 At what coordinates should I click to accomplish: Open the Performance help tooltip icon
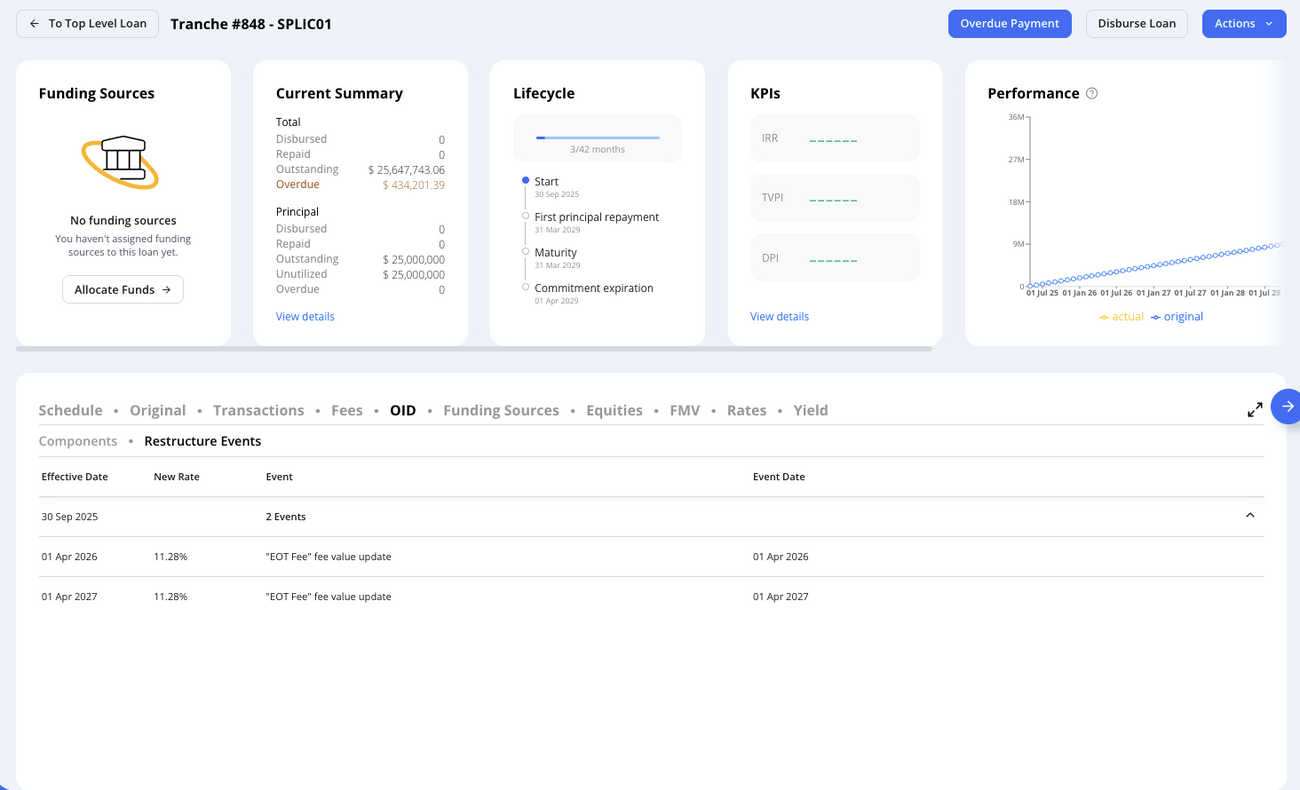point(1092,93)
